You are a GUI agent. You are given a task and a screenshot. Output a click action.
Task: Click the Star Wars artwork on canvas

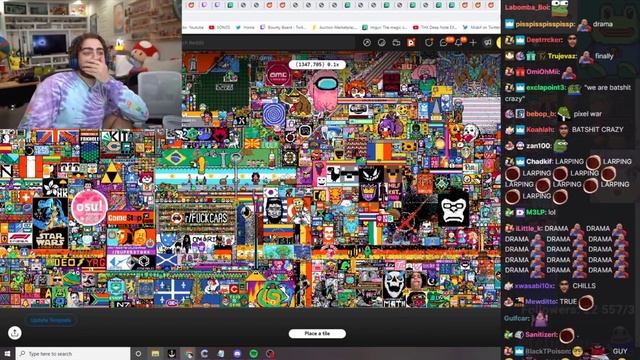(x=50, y=223)
